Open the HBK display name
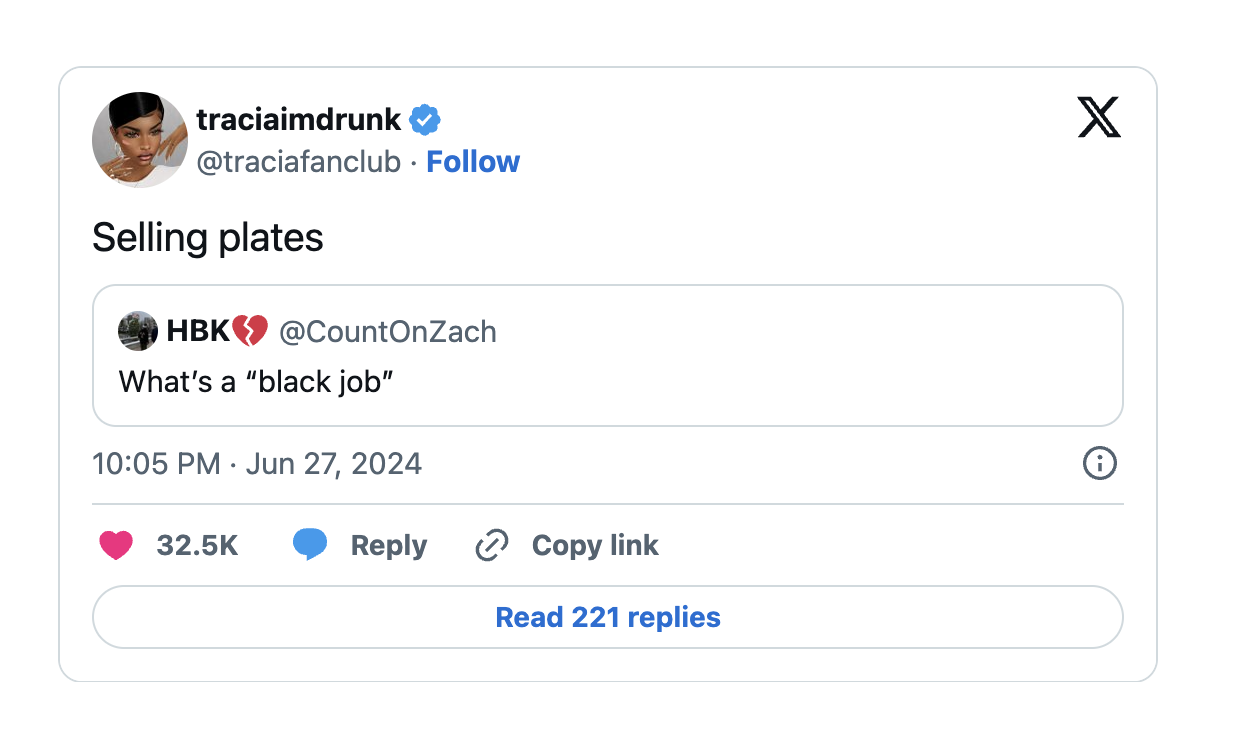Screen dimensions: 1234x754 [x=198, y=331]
